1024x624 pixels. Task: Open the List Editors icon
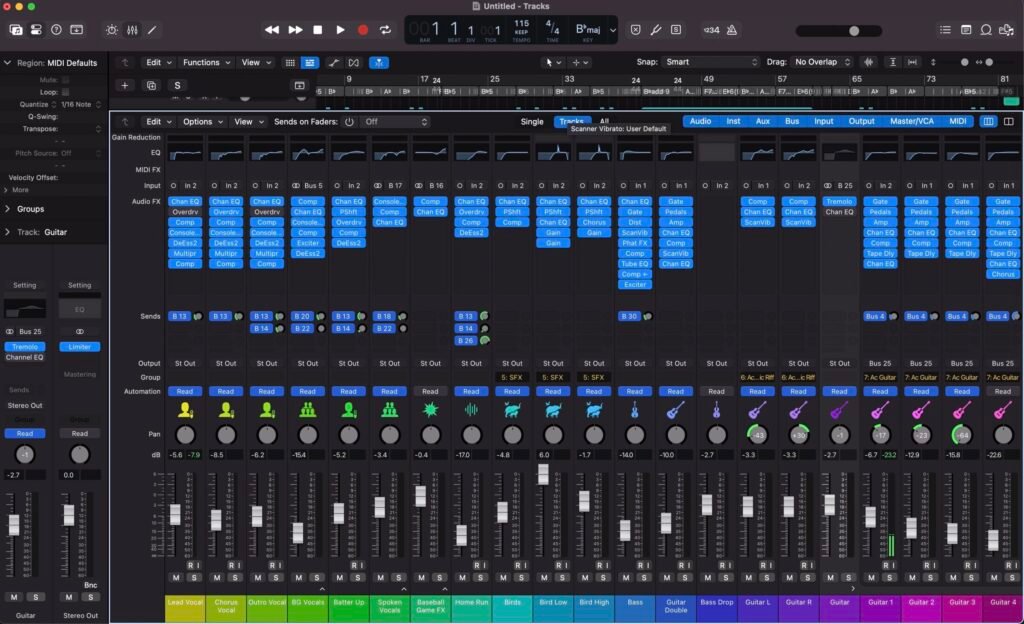click(x=945, y=30)
